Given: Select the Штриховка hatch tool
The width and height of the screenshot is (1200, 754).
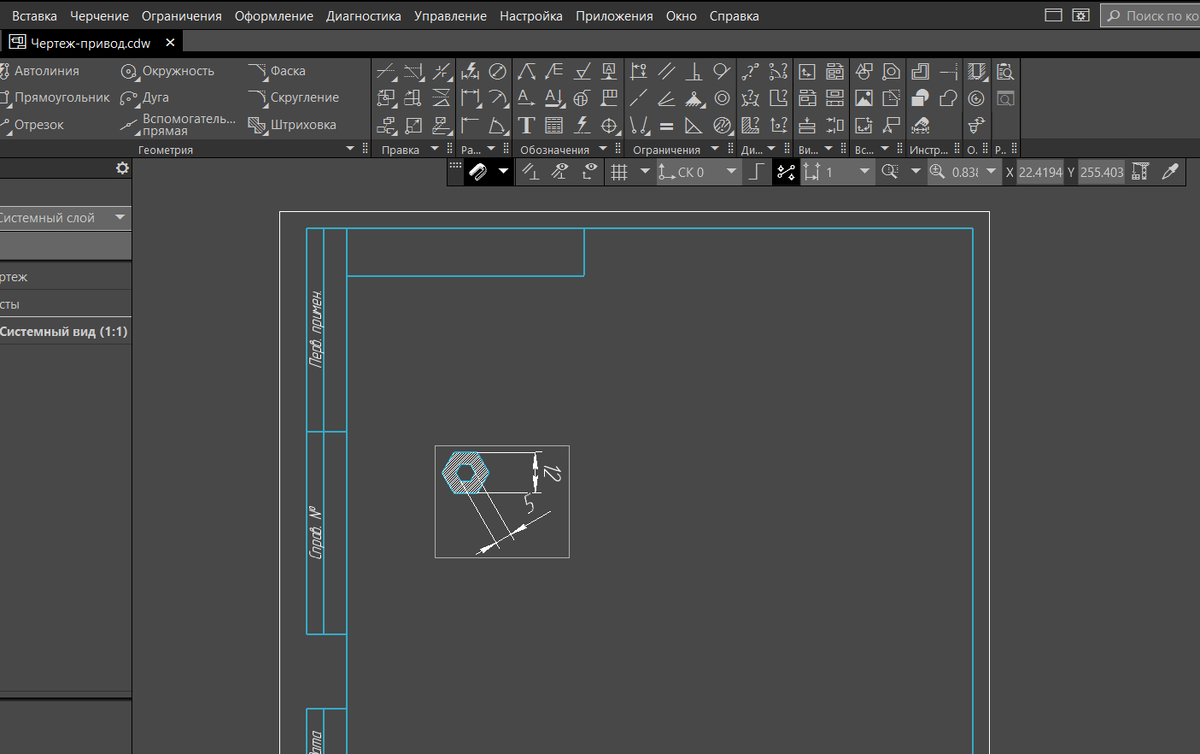Looking at the screenshot, I should coord(292,125).
